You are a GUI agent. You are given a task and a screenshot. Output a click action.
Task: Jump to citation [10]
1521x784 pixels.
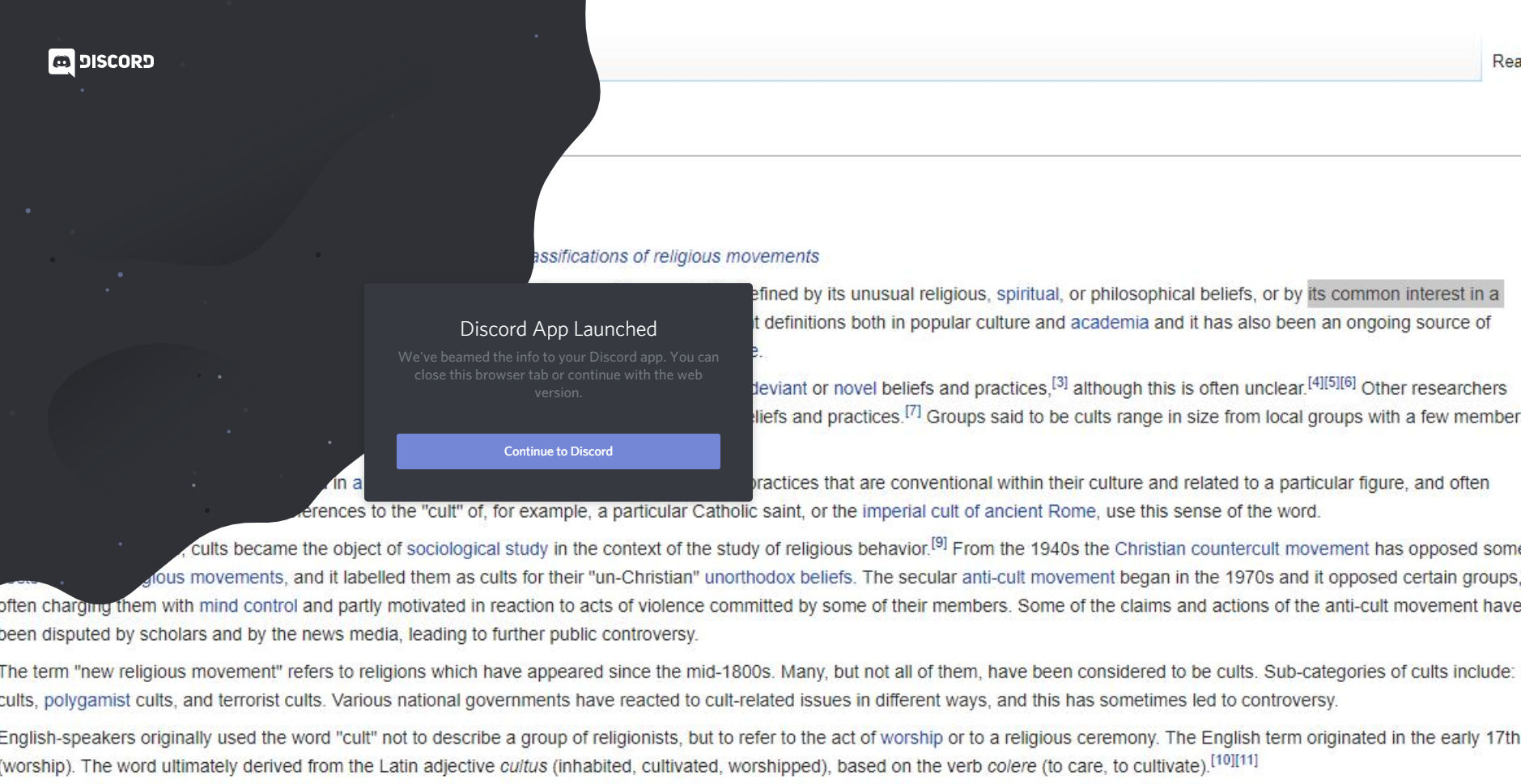click(x=1222, y=761)
